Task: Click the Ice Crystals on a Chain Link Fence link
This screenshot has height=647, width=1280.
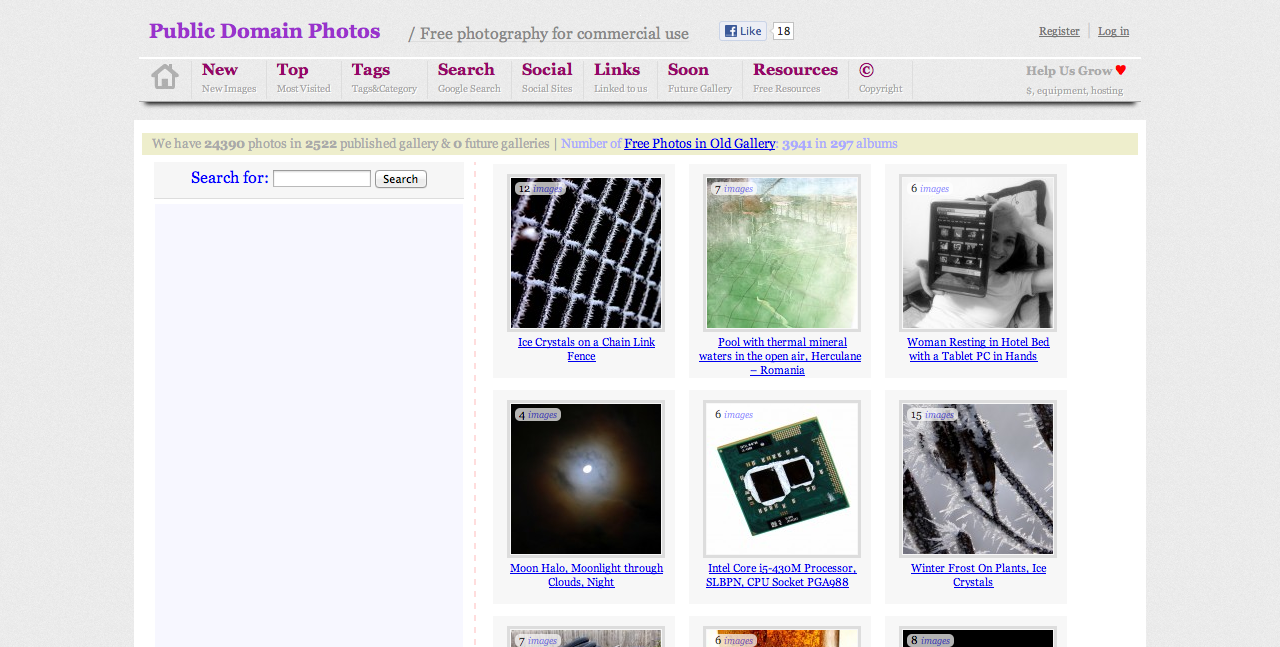Action: [x=586, y=349]
